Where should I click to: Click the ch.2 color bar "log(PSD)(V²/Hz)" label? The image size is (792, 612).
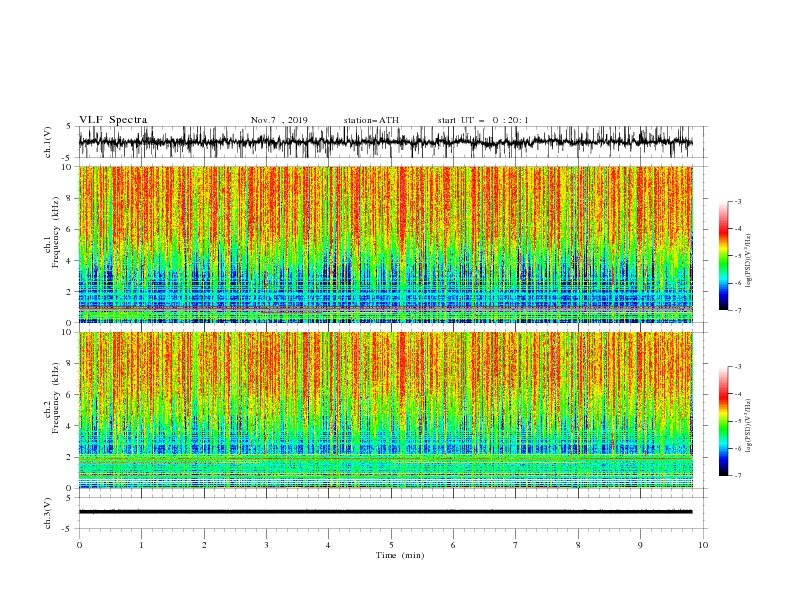coord(749,425)
